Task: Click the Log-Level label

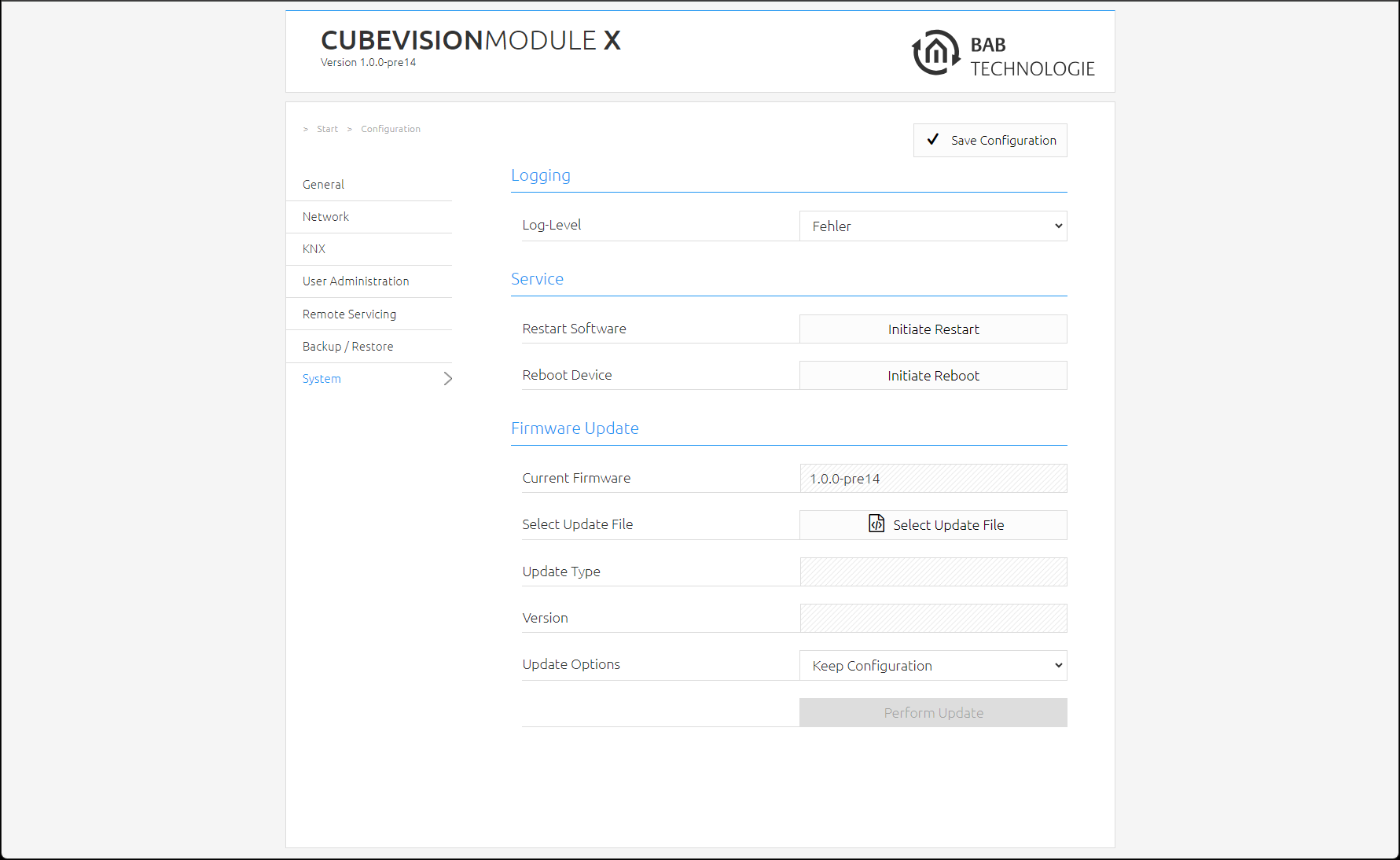Action: [552, 225]
